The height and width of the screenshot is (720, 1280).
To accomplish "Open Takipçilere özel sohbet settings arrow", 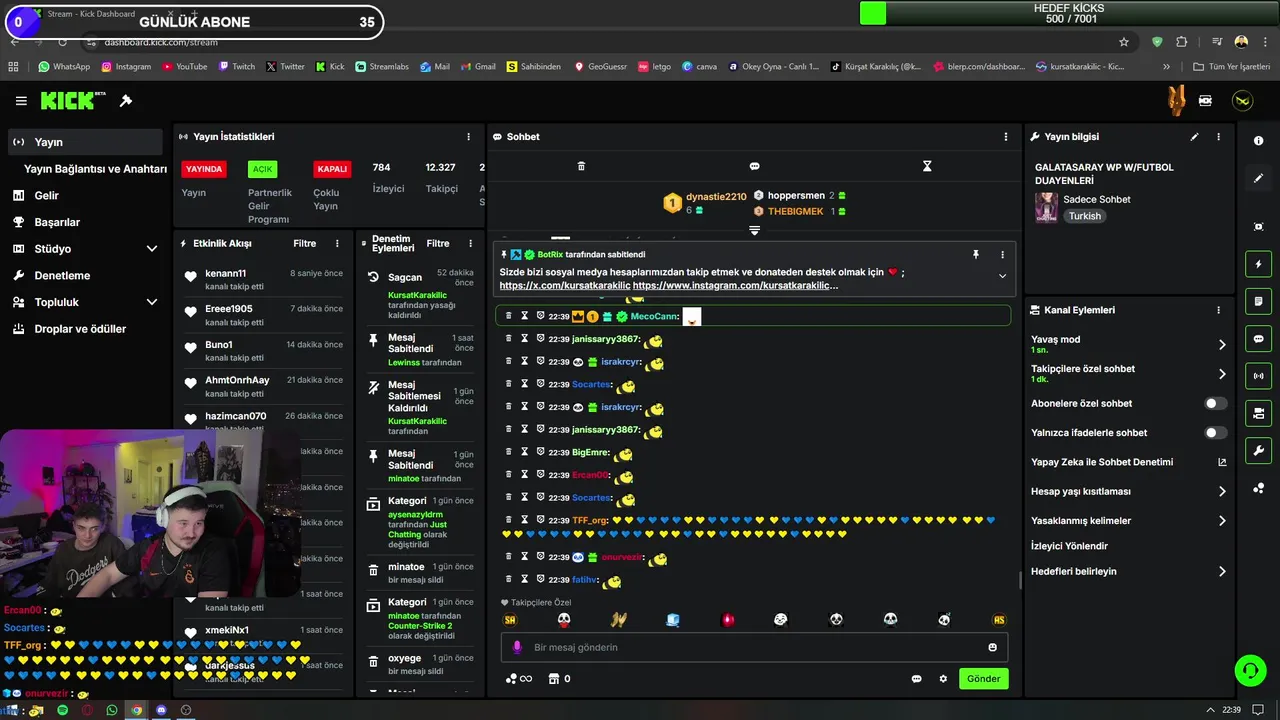I will click(1222, 374).
